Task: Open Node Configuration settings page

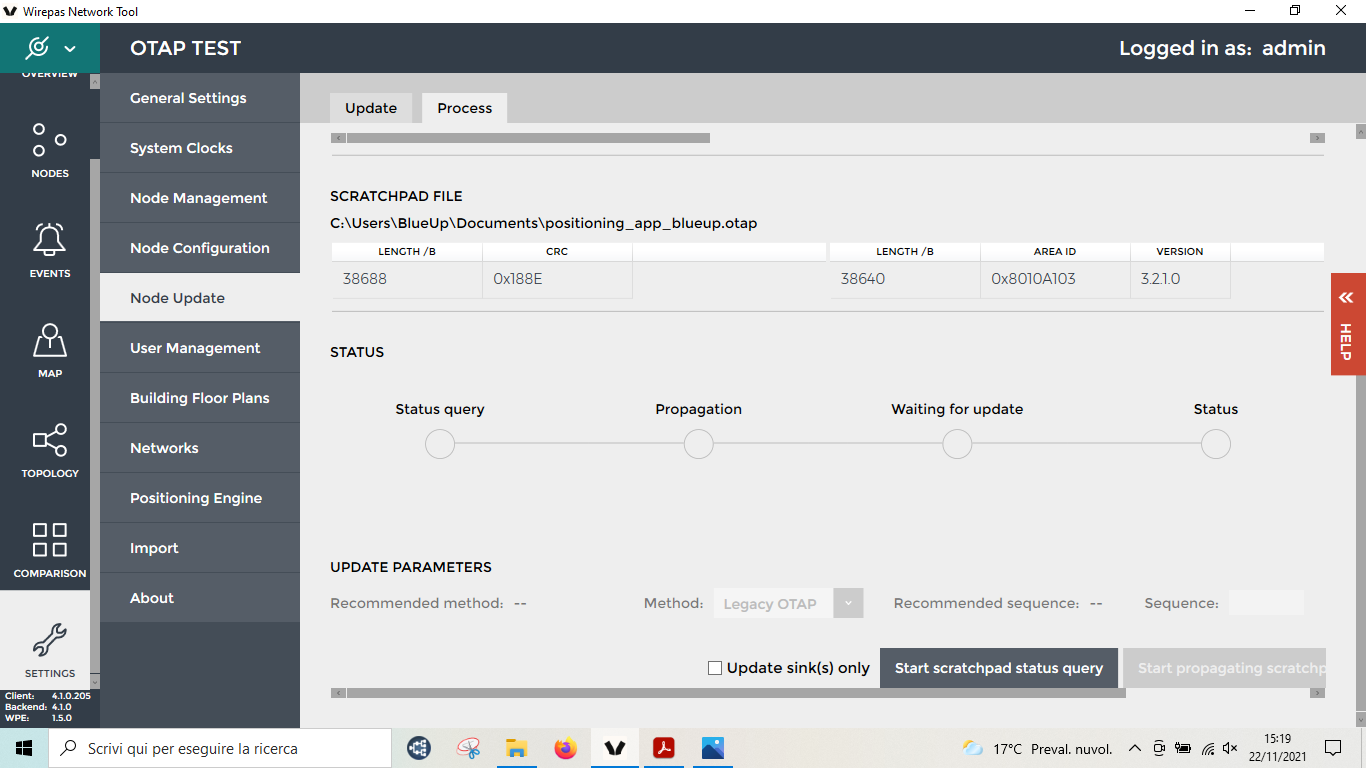Action: click(200, 248)
